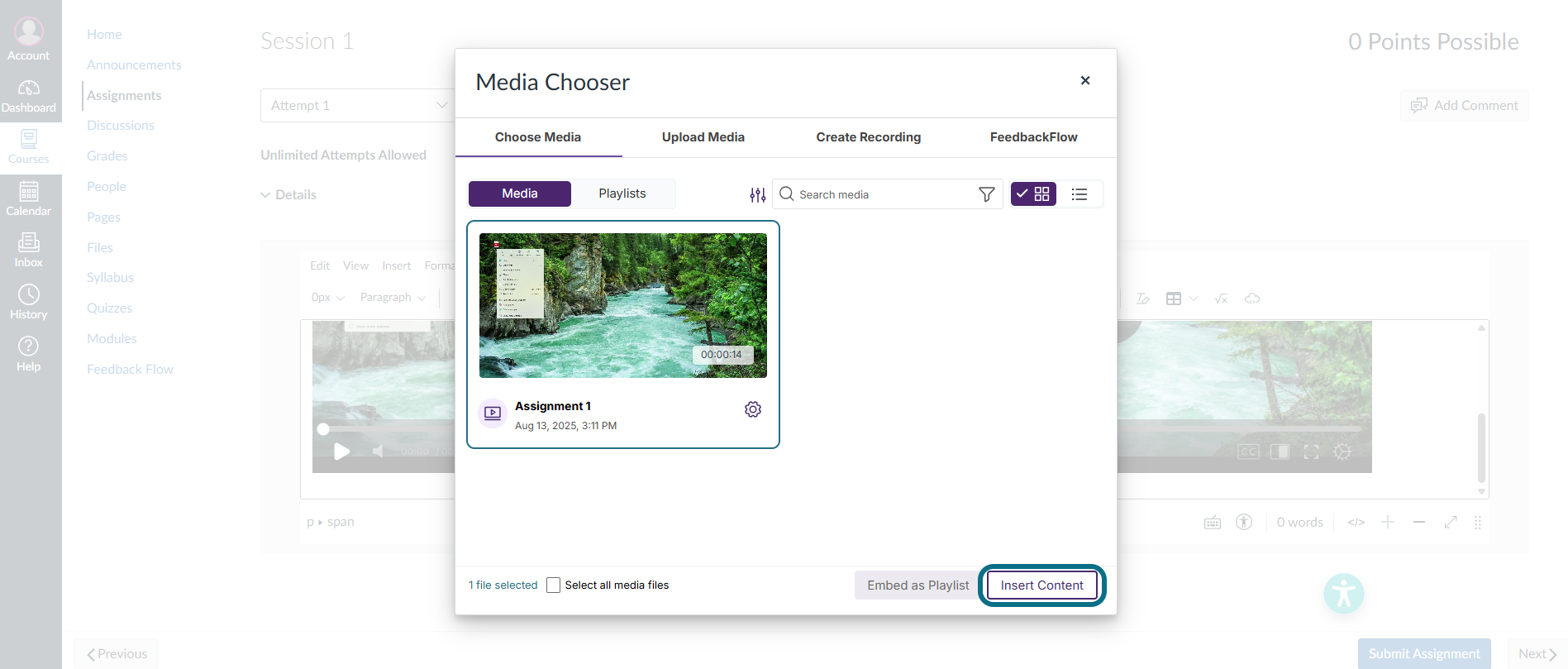
Task: Open the Help question mark icon
Action: coord(29,346)
